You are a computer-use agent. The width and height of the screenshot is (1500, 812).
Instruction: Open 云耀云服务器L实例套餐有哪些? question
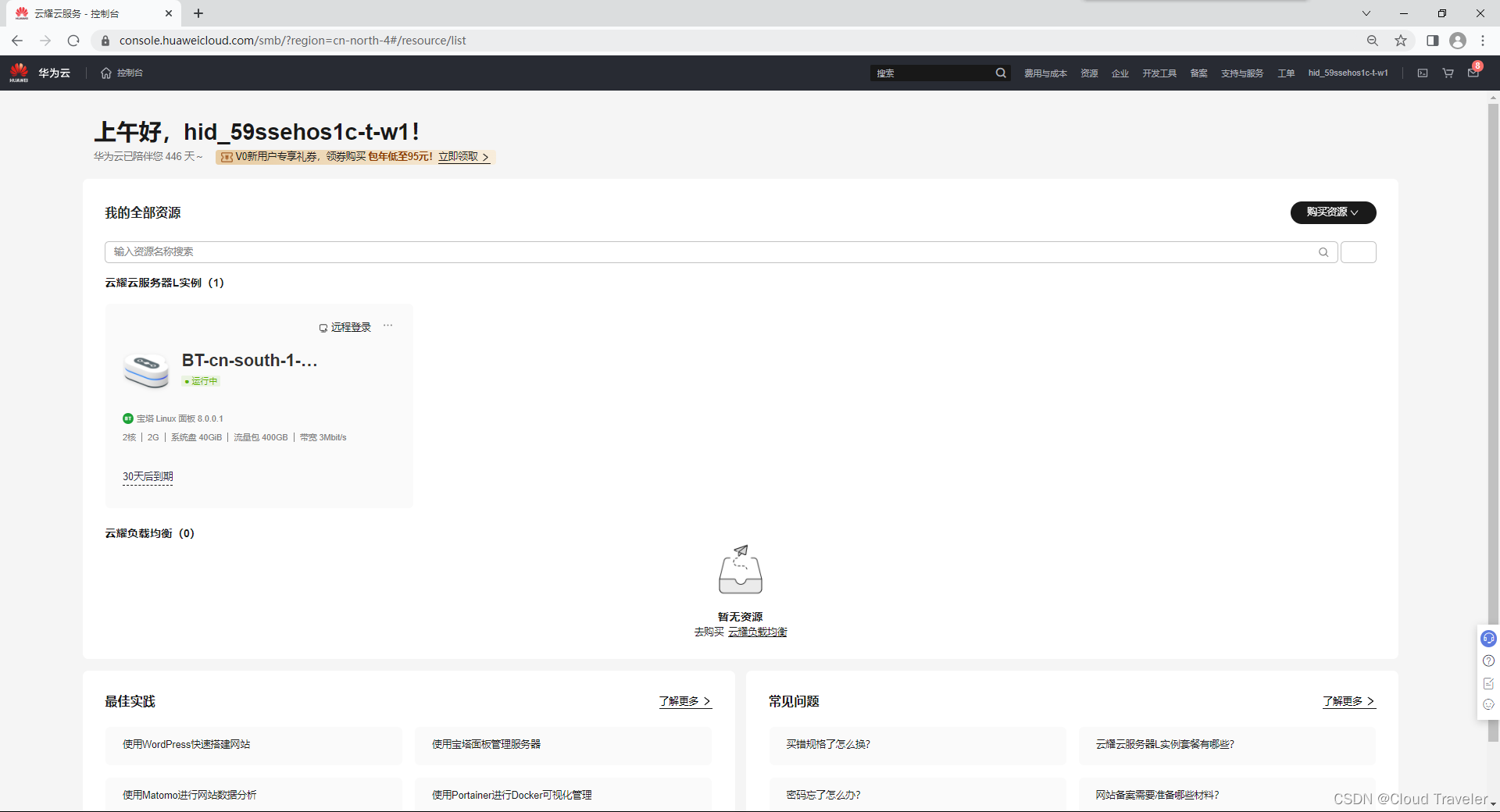[x=1227, y=745]
